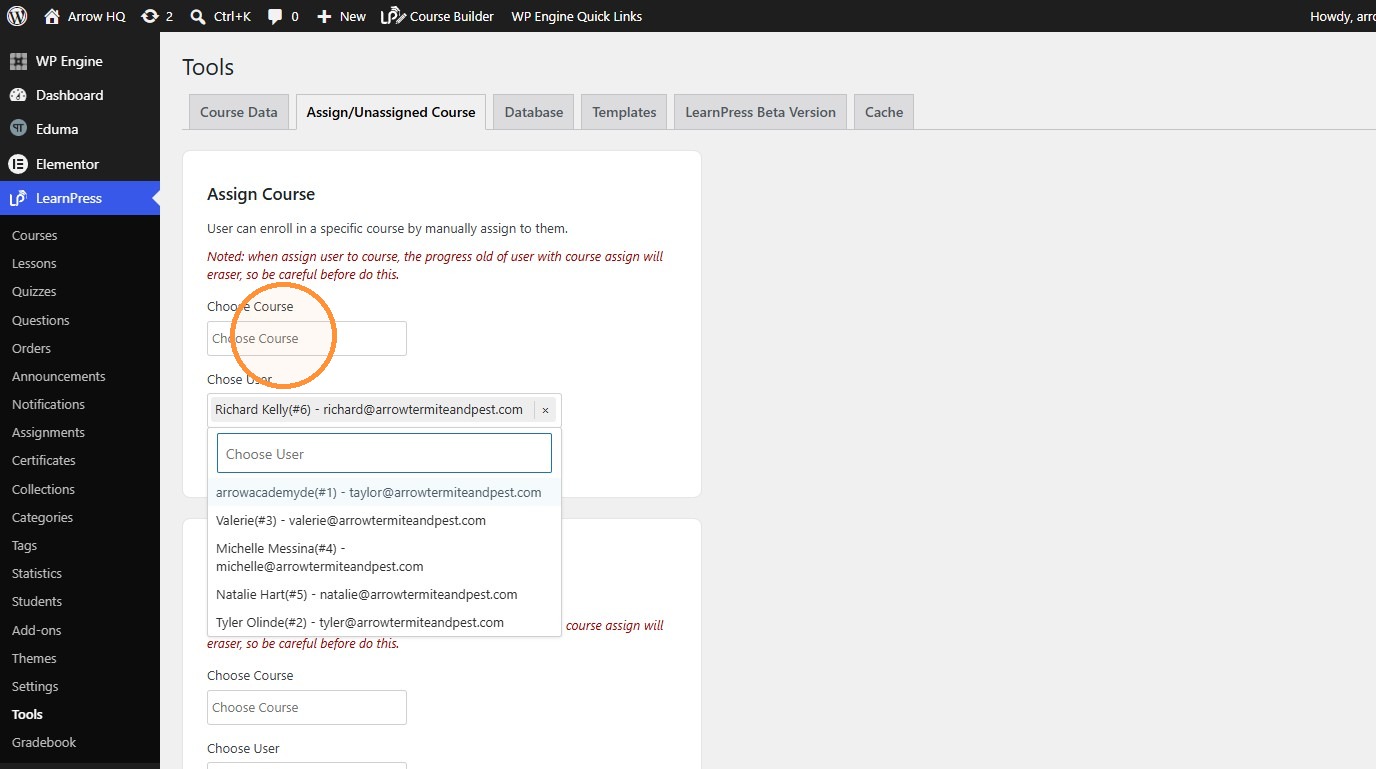This screenshot has height=769, width=1376.
Task: Open the Ctrl+K search icon
Action: point(198,16)
